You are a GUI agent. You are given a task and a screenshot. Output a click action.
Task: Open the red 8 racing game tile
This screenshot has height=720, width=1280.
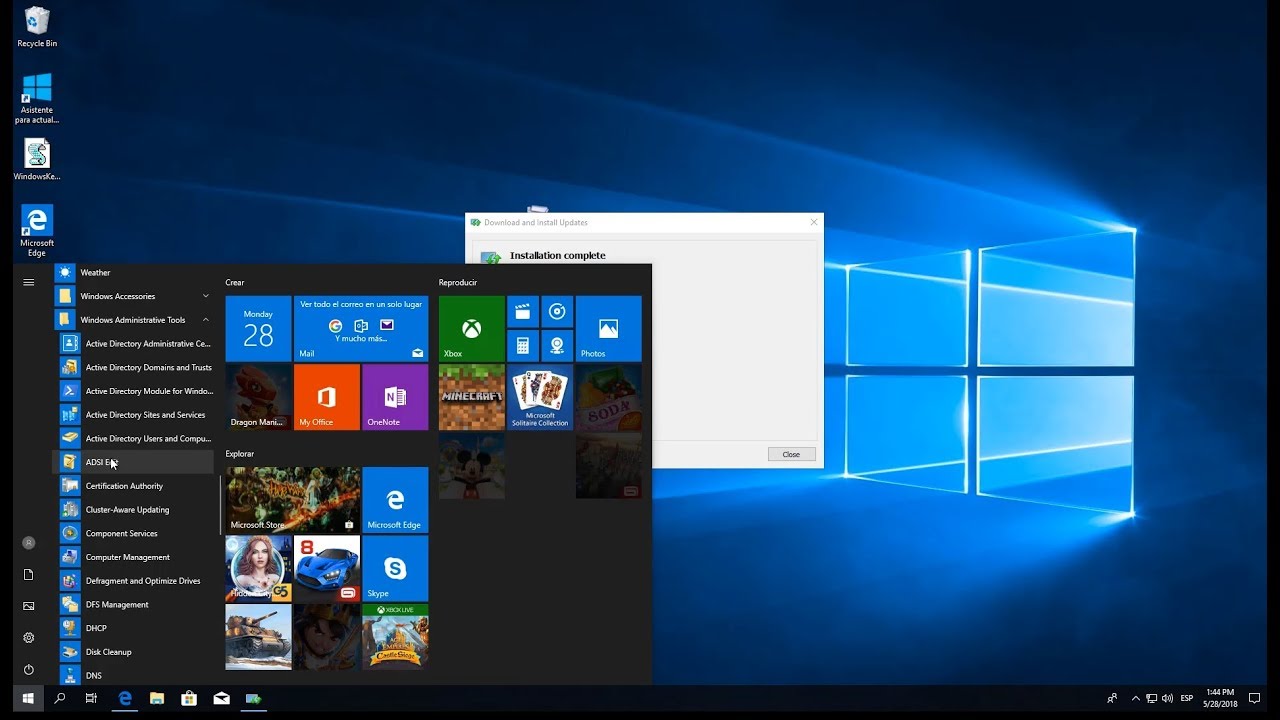[327, 568]
